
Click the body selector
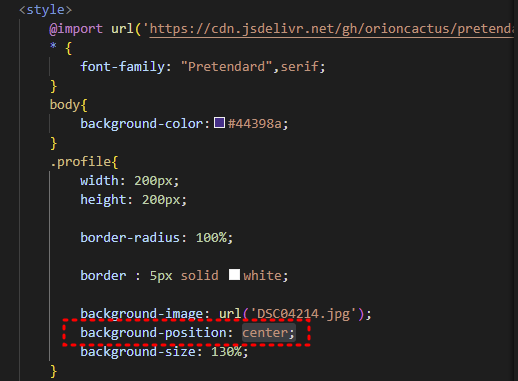pos(65,105)
